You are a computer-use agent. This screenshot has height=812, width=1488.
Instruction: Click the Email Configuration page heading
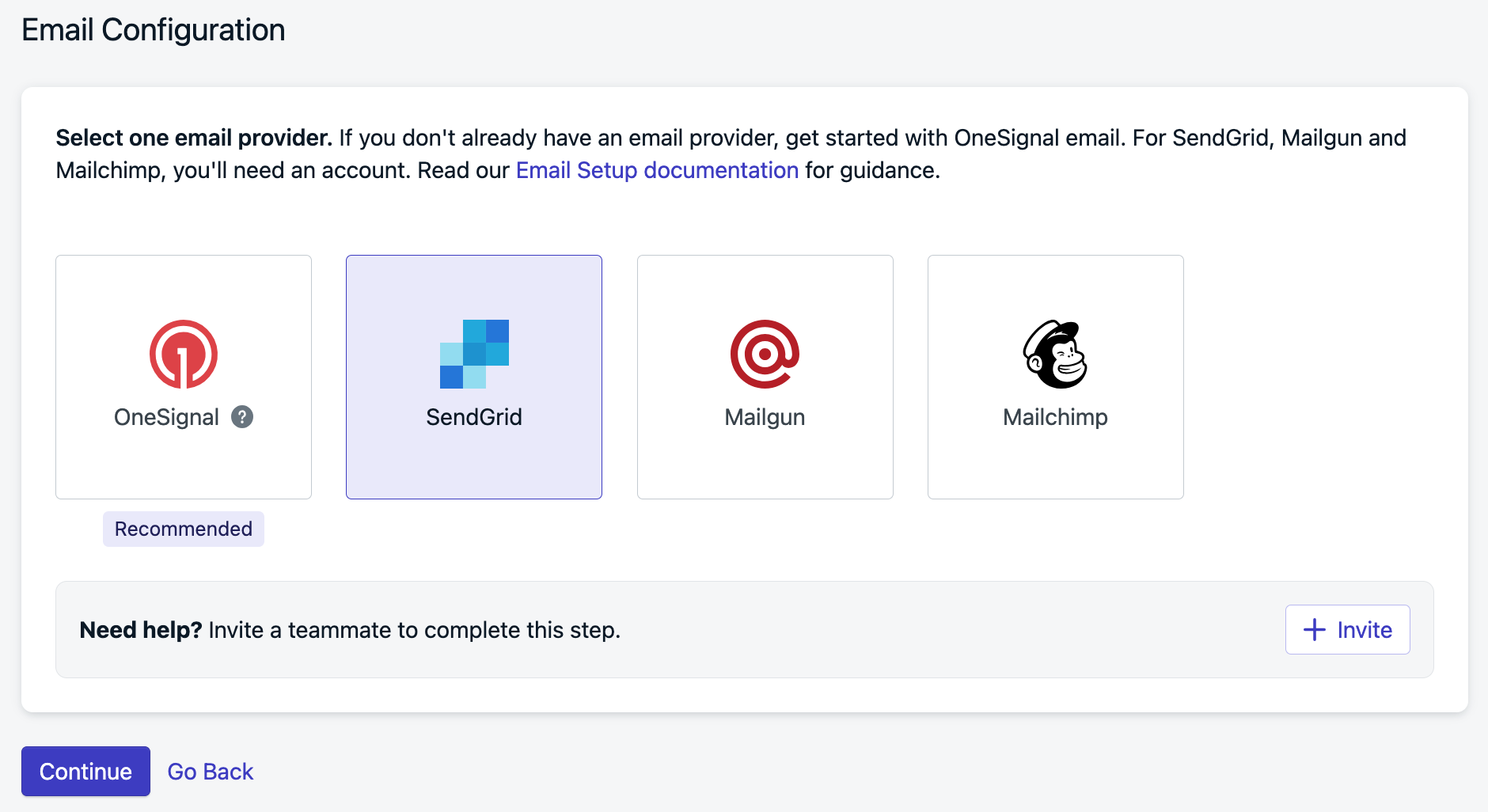154,30
